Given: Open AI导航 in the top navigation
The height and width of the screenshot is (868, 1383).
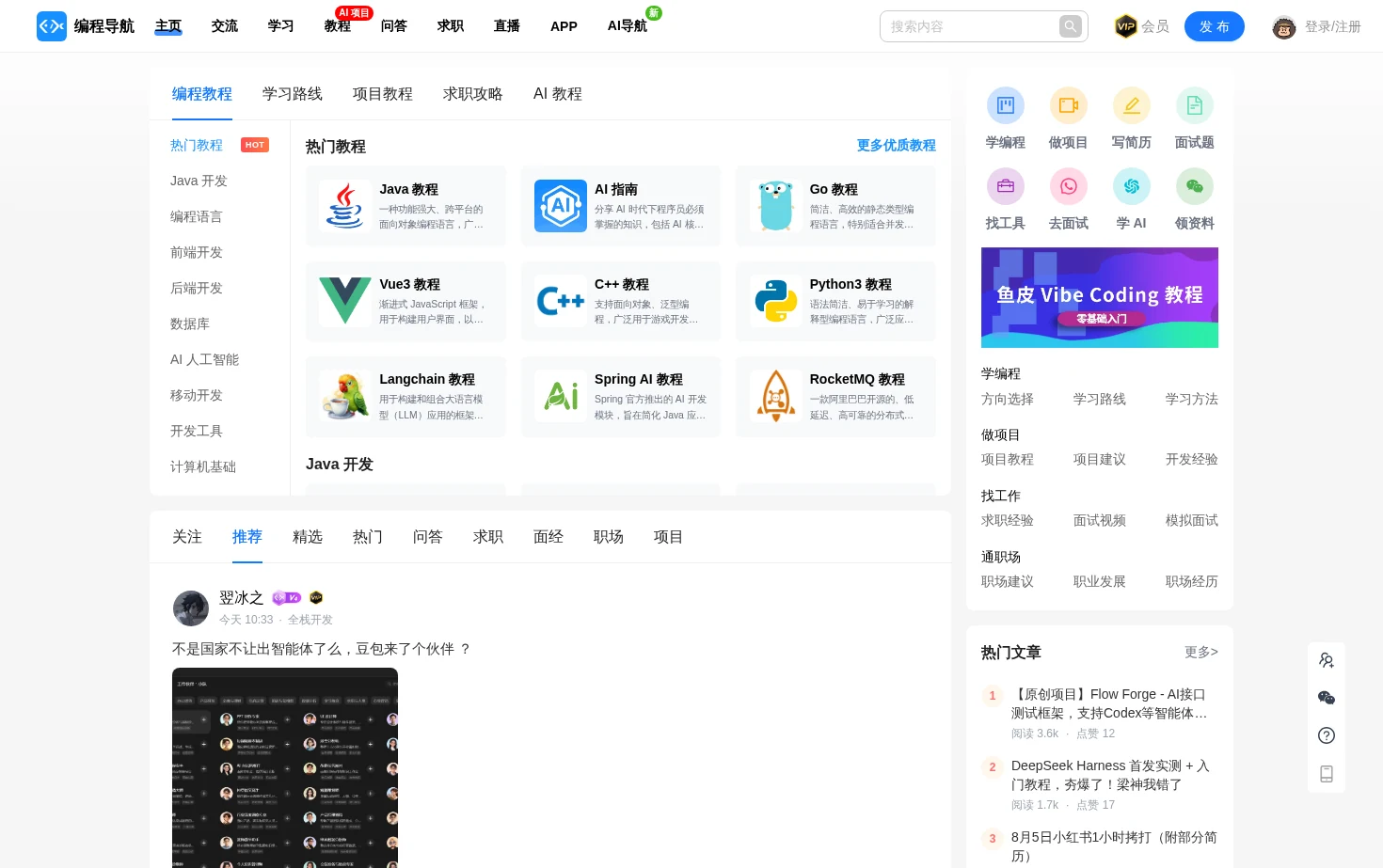Looking at the screenshot, I should tap(628, 26).
